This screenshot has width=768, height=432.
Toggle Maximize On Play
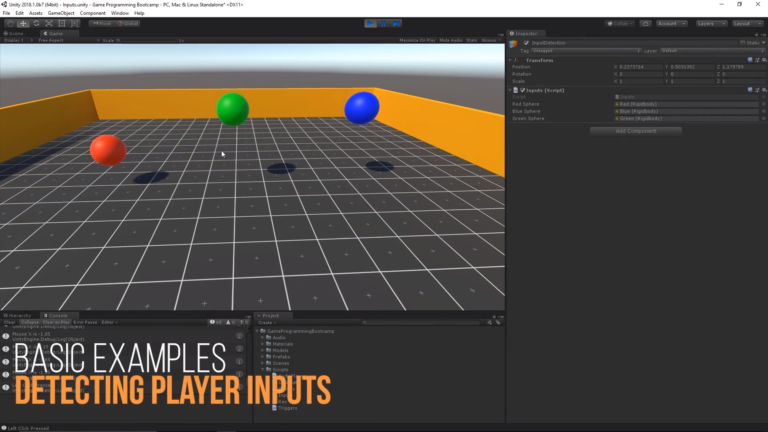[417, 40]
